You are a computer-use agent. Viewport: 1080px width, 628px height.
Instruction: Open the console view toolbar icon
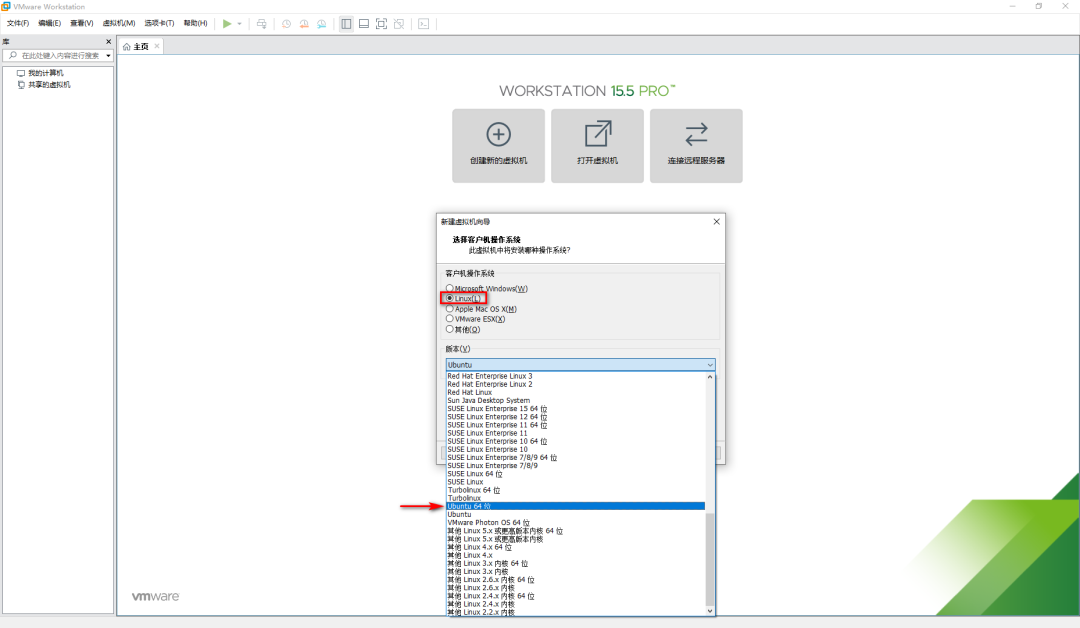tap(424, 23)
